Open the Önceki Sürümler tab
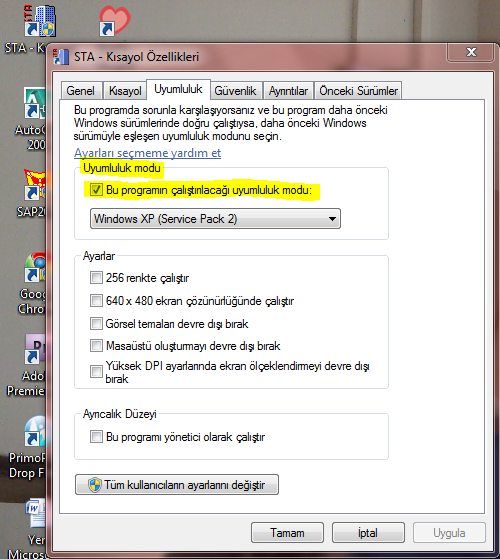Viewport: 500px width, 559px height. [x=358, y=91]
